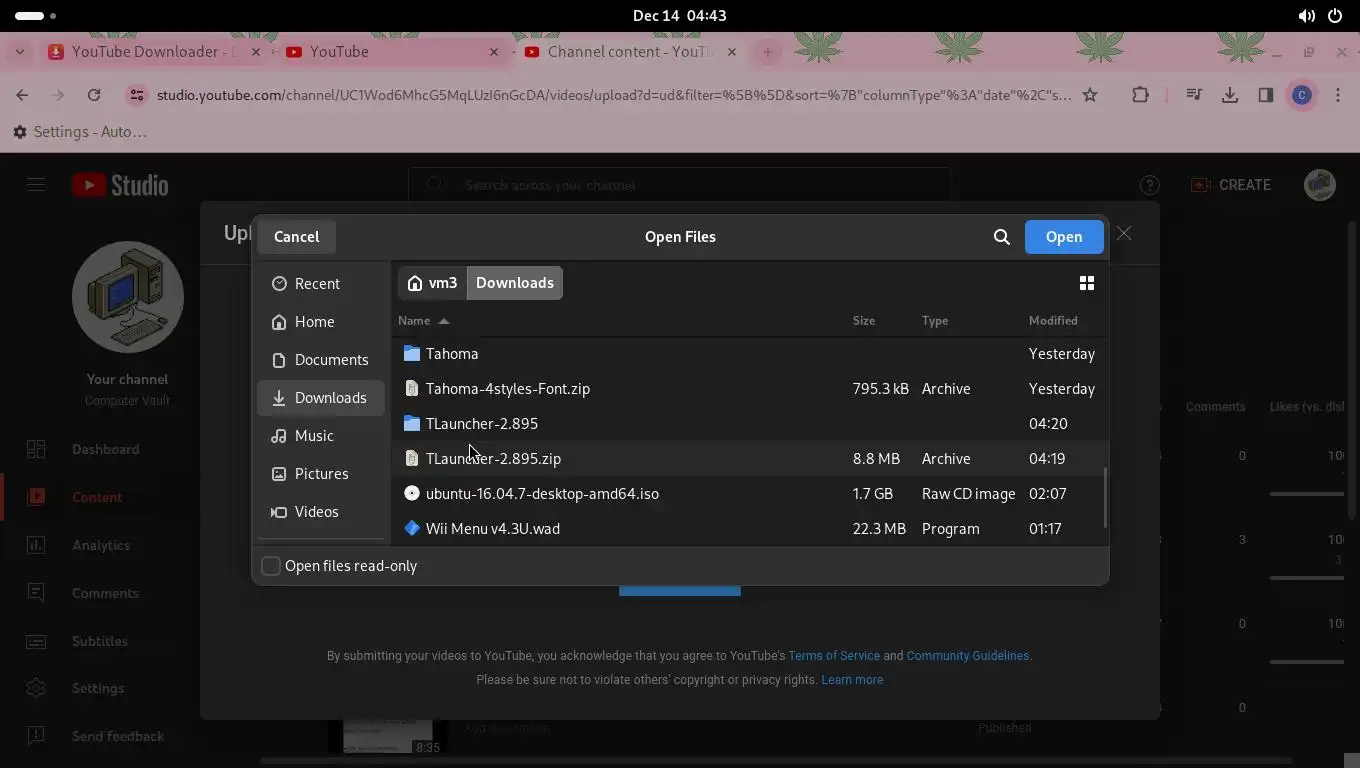Open Chrome three-dot menu
1360x768 pixels.
coord(1338,95)
